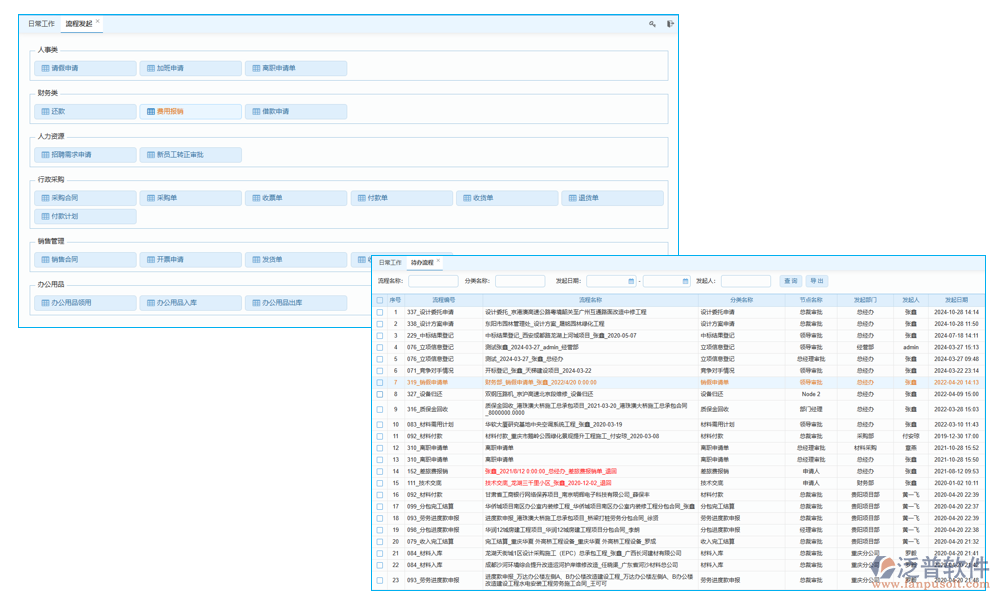Focus the 流程名称 filter input
Image resolution: width=1000 pixels, height=600 pixels.
tap(433, 281)
